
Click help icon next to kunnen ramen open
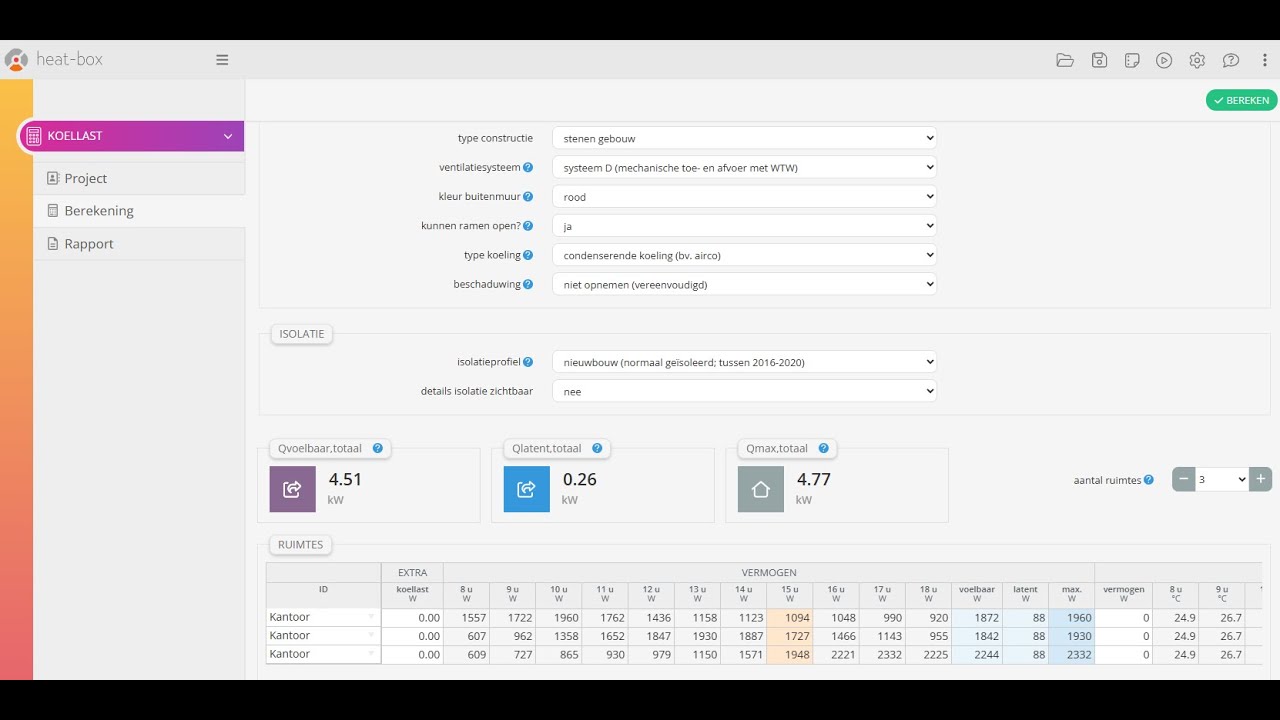click(x=528, y=226)
